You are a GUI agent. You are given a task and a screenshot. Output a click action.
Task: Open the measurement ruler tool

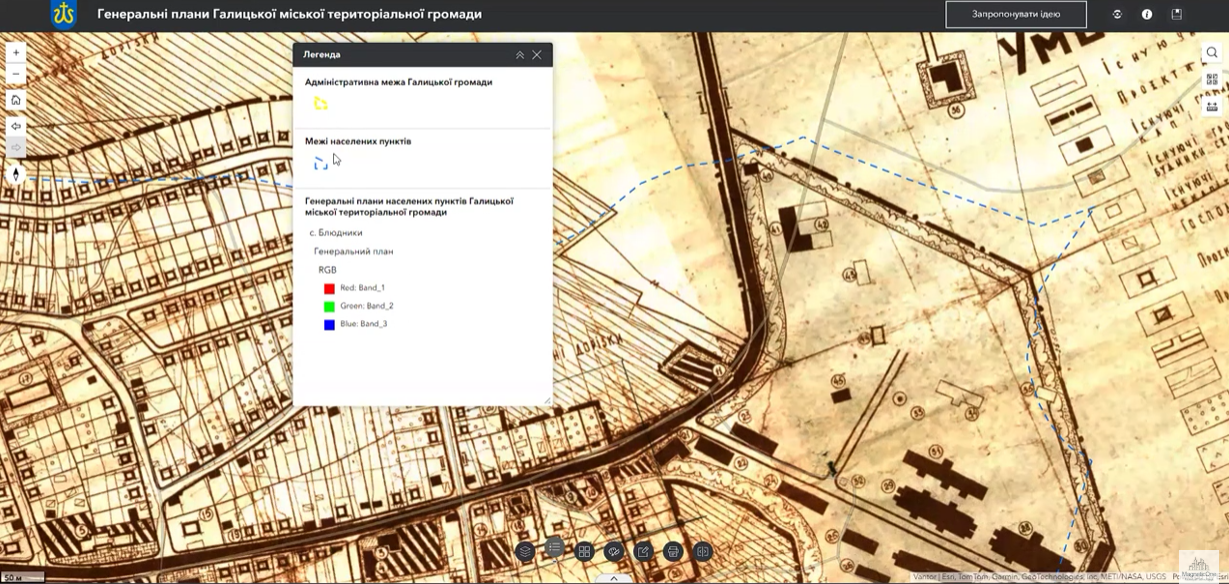[x=1212, y=106]
